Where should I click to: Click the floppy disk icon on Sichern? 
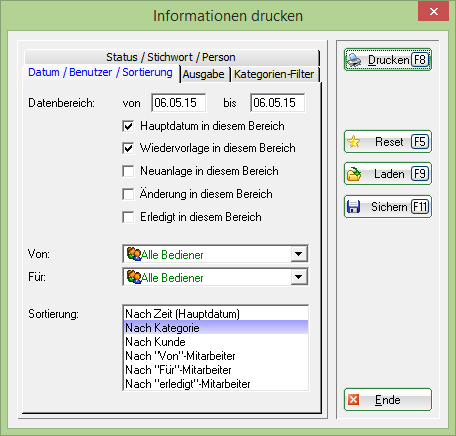pyautogui.click(x=353, y=207)
